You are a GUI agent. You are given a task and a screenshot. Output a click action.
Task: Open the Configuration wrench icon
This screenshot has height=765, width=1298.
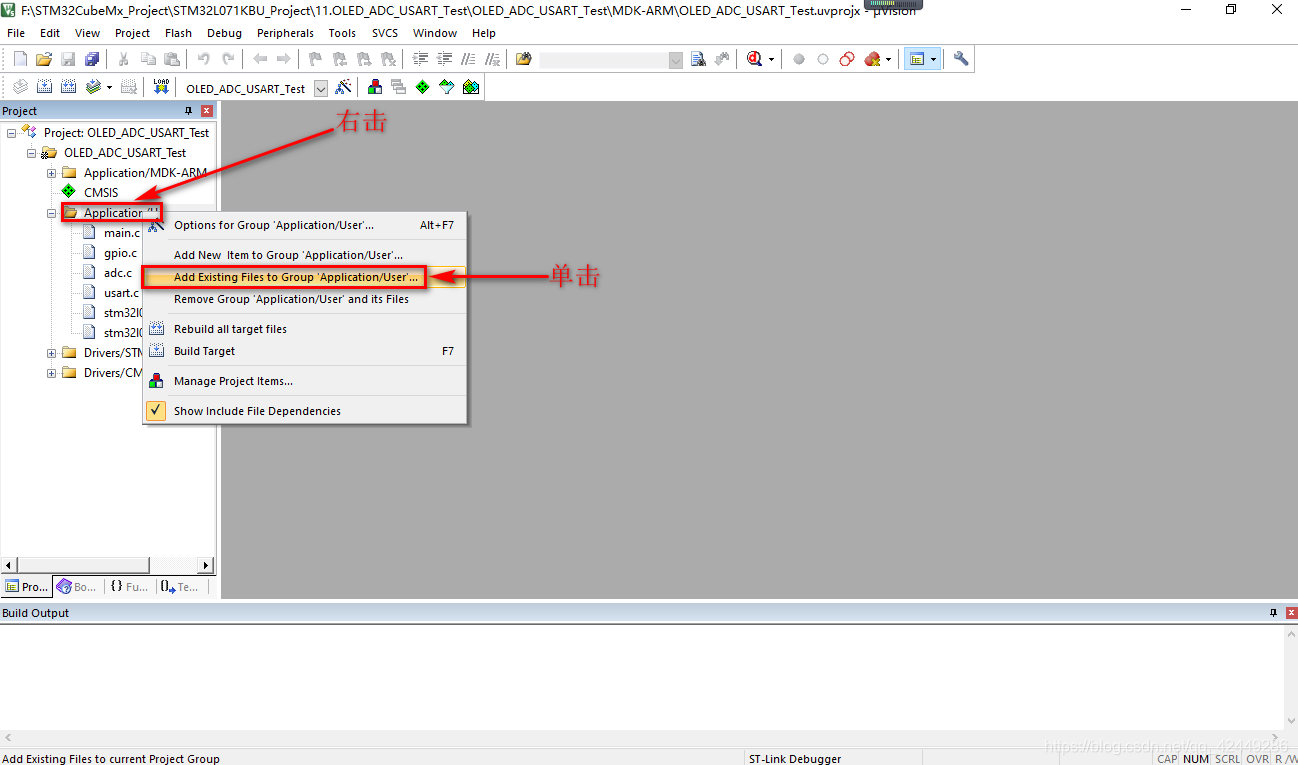point(961,59)
